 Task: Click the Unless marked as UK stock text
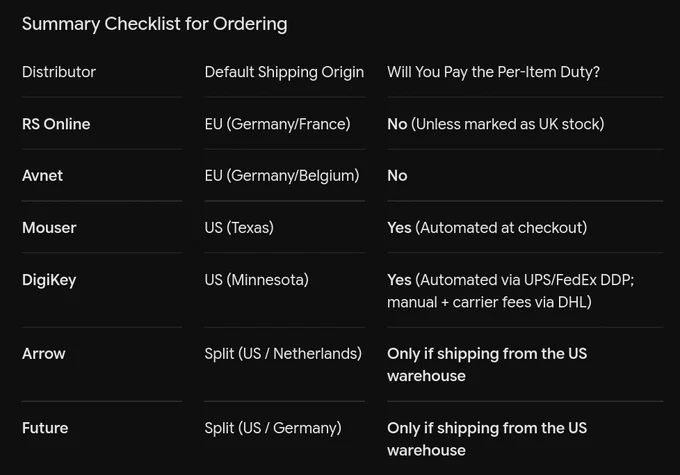pyautogui.click(x=507, y=124)
